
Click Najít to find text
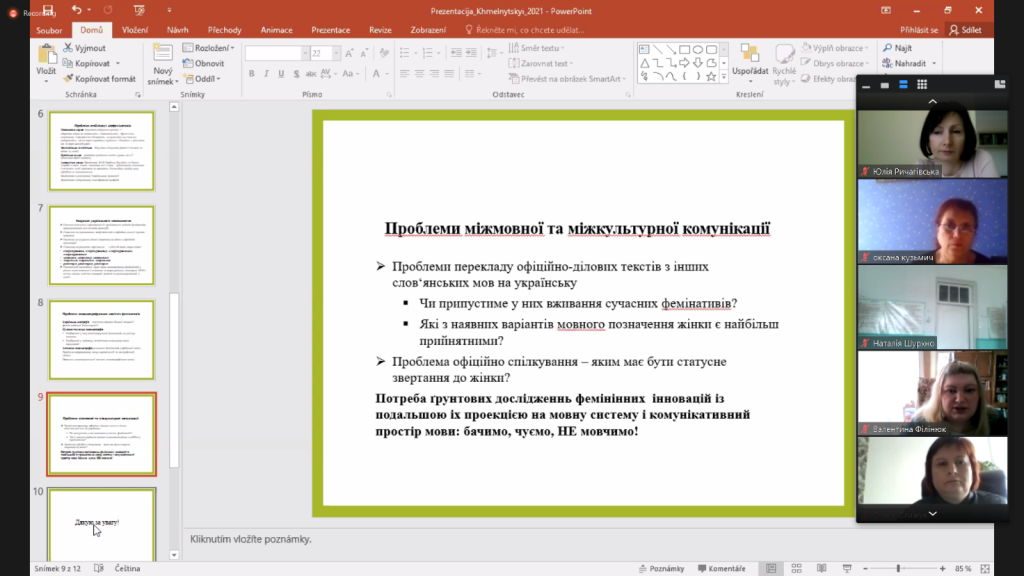pyautogui.click(x=897, y=48)
